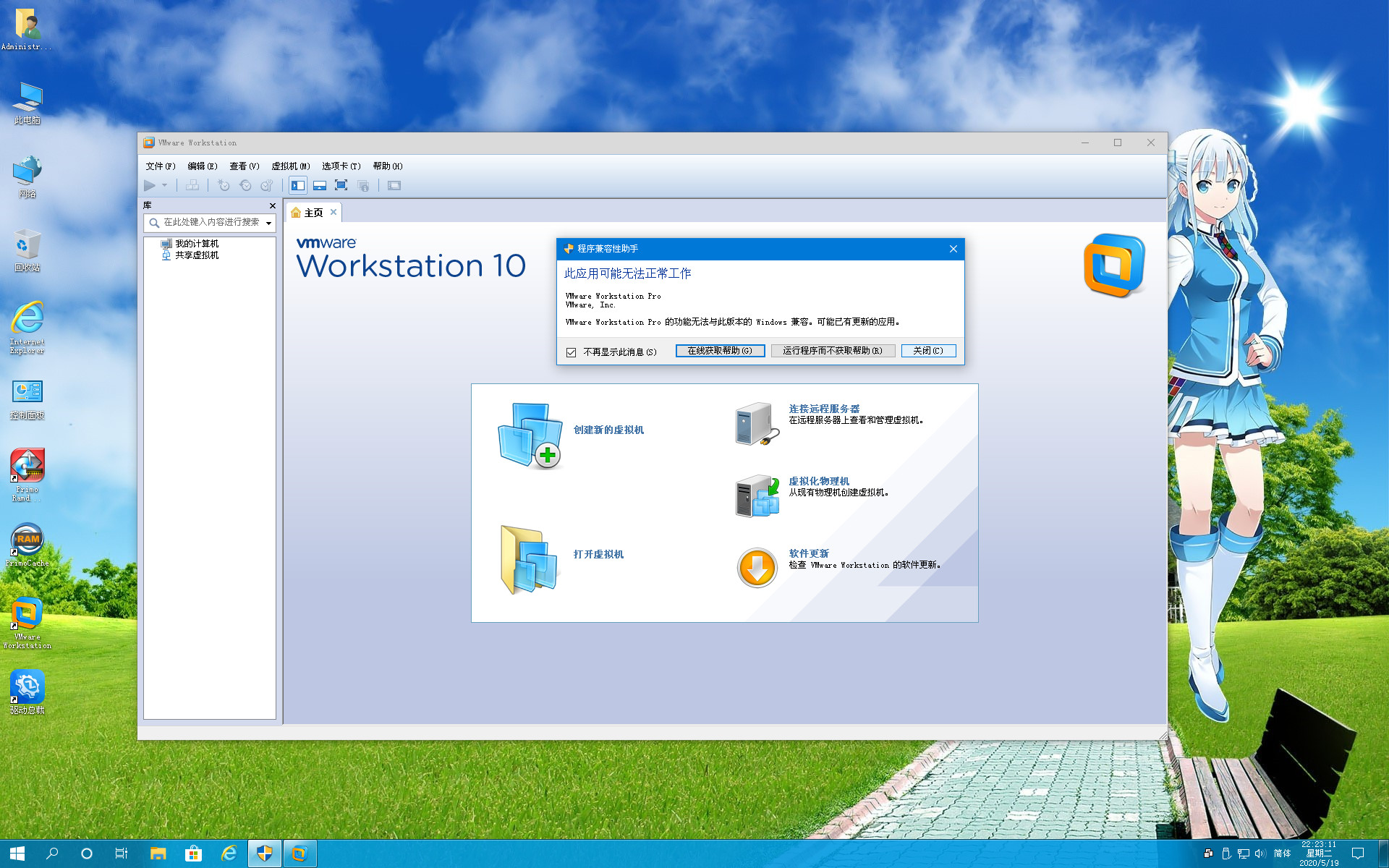The width and height of the screenshot is (1389, 868).
Task: Click the Cortana circle taskbar icon
Action: 87,854
